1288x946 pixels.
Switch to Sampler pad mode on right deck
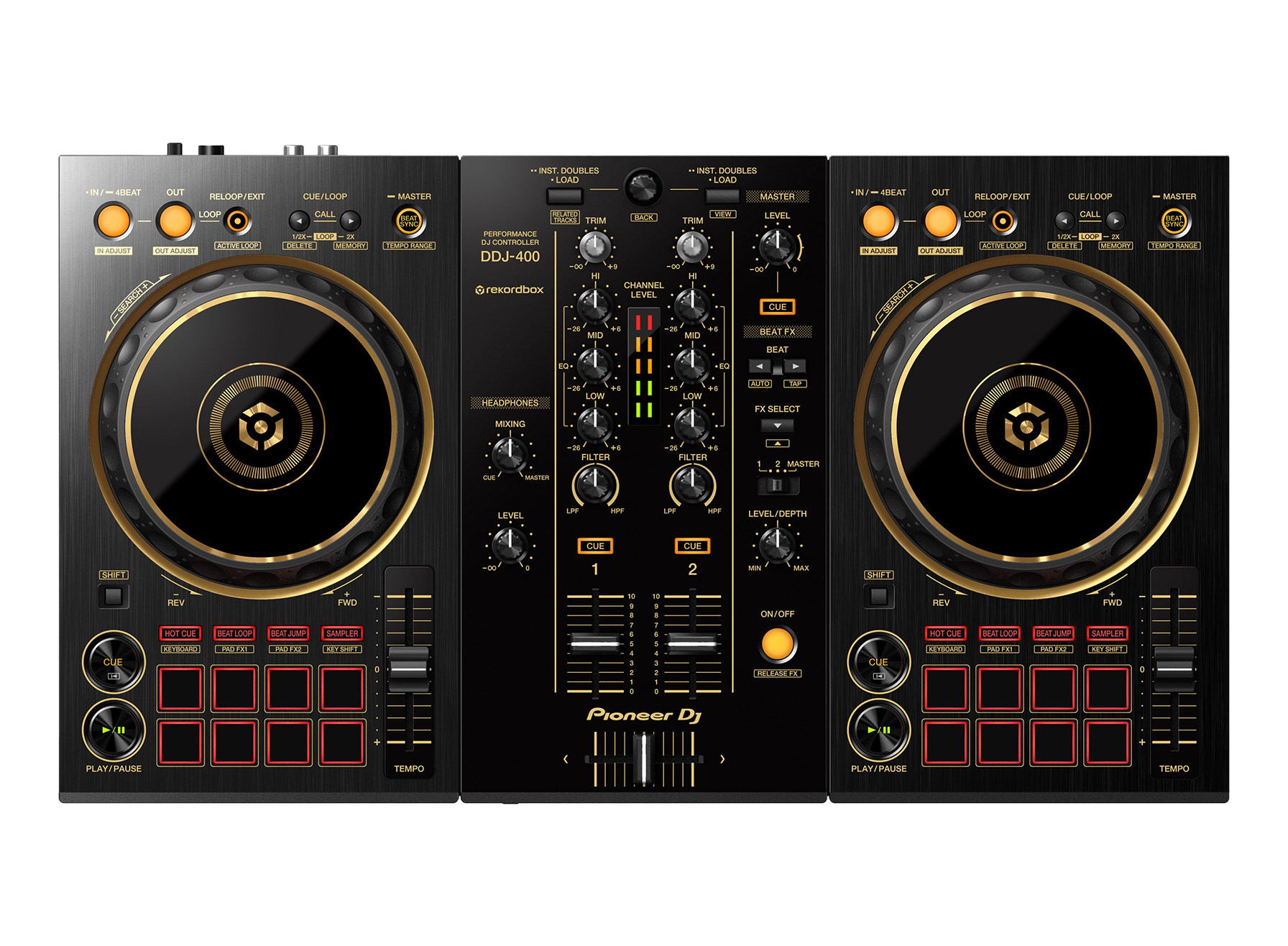pos(1107,633)
